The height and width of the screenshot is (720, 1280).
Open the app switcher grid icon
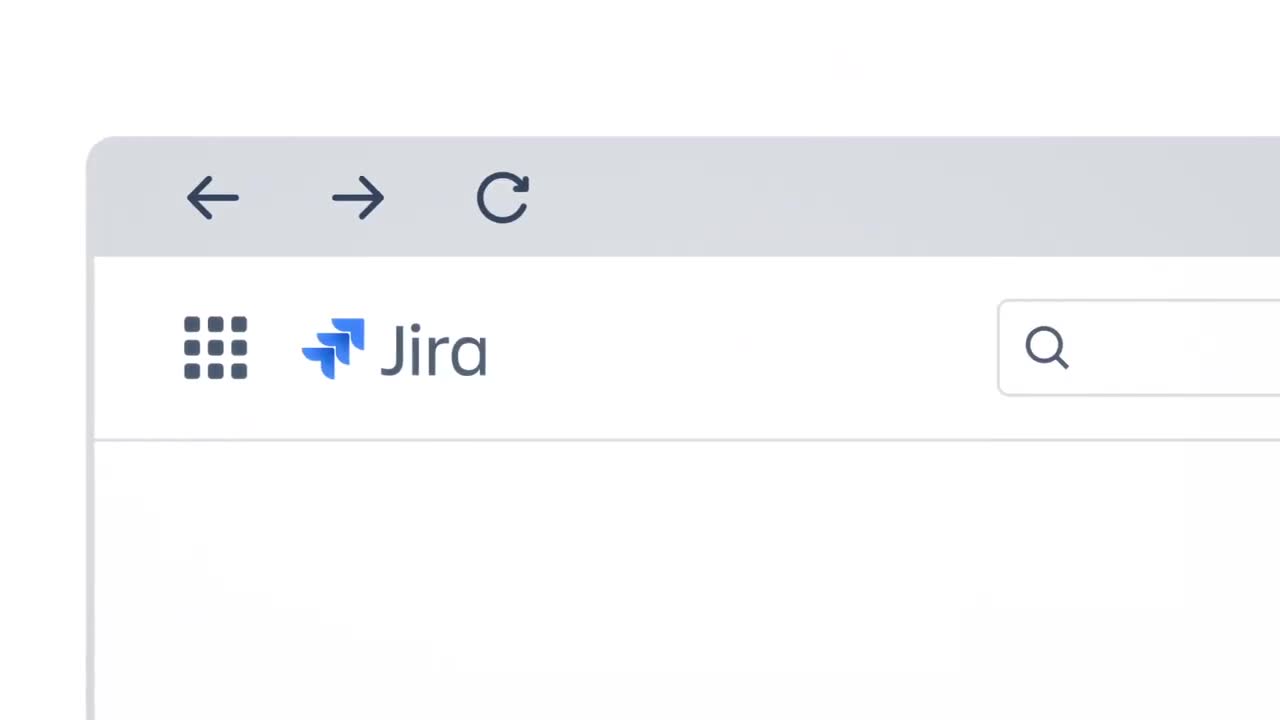[x=215, y=348]
